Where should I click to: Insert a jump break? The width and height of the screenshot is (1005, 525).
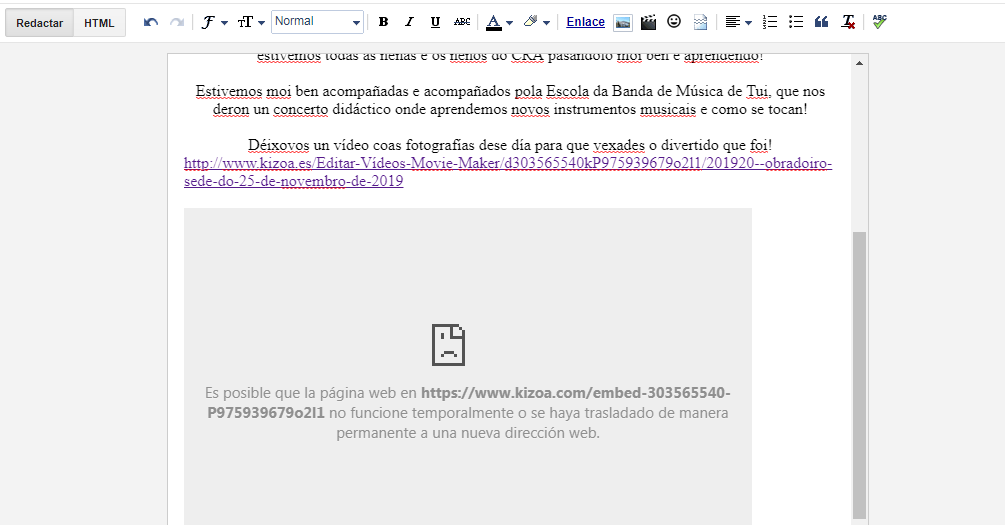(700, 22)
